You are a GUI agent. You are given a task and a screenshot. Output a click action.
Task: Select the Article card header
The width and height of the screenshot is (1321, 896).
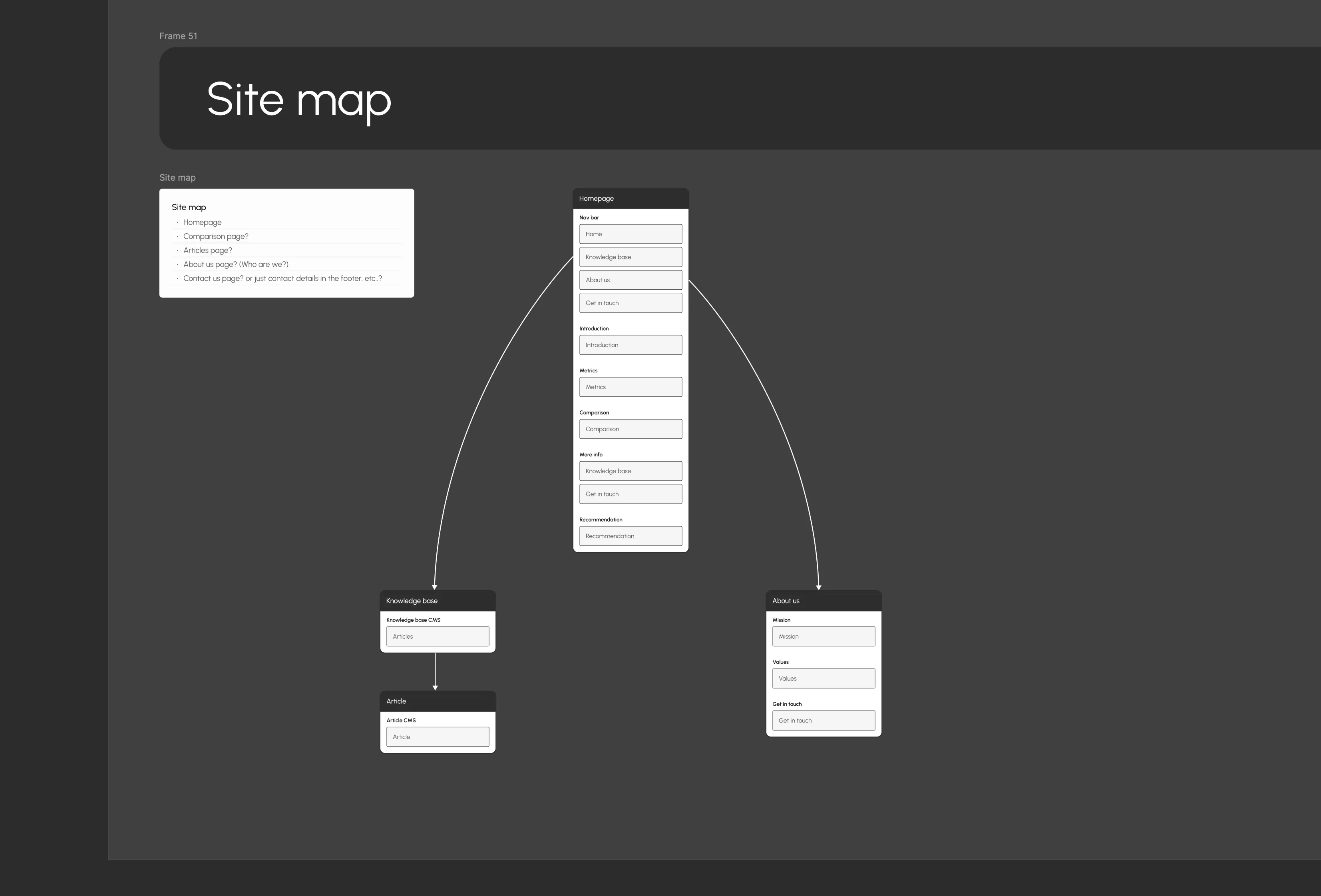[438, 701]
